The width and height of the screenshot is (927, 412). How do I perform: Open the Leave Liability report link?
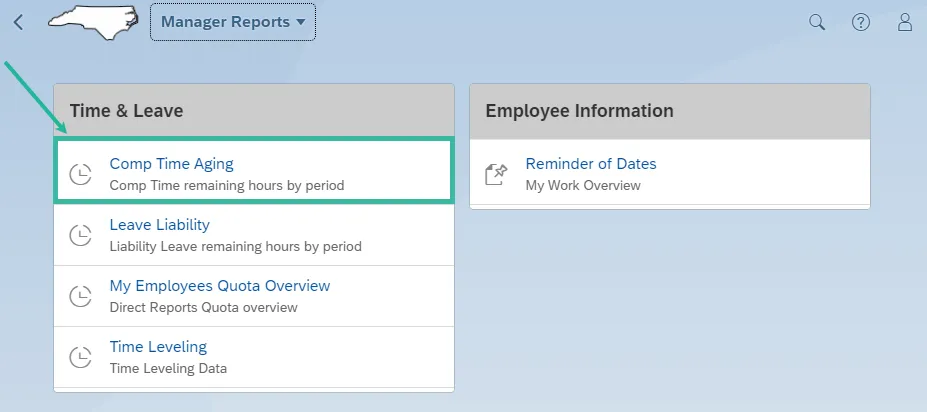coord(159,225)
